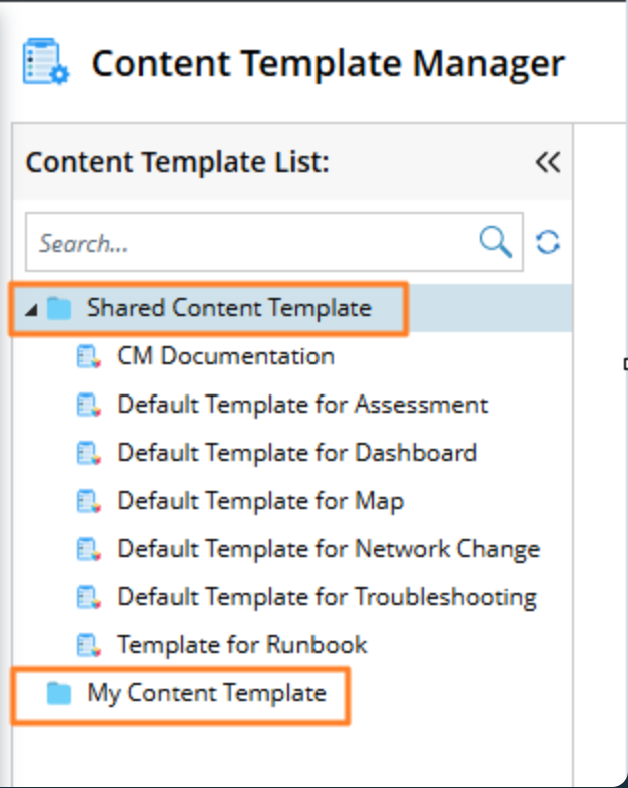Select the Shared Content Template folder
The width and height of the screenshot is (628, 788).
pos(228,308)
